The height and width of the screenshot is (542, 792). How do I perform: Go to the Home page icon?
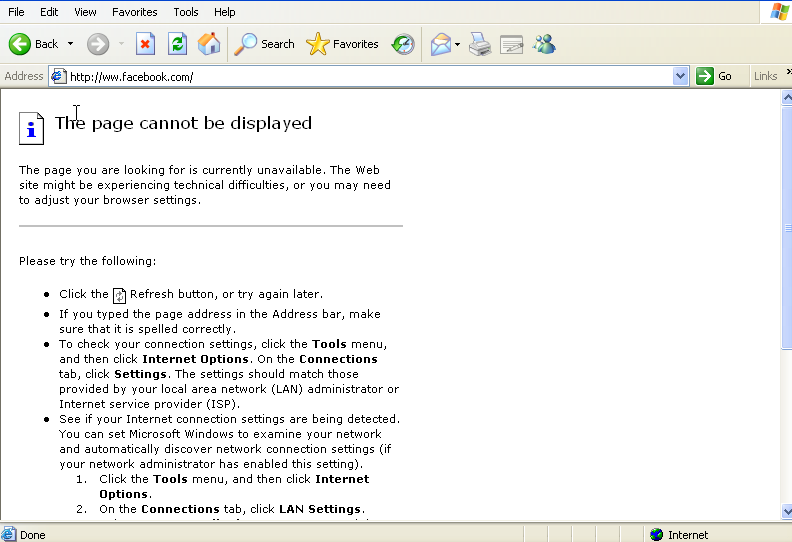(x=209, y=44)
